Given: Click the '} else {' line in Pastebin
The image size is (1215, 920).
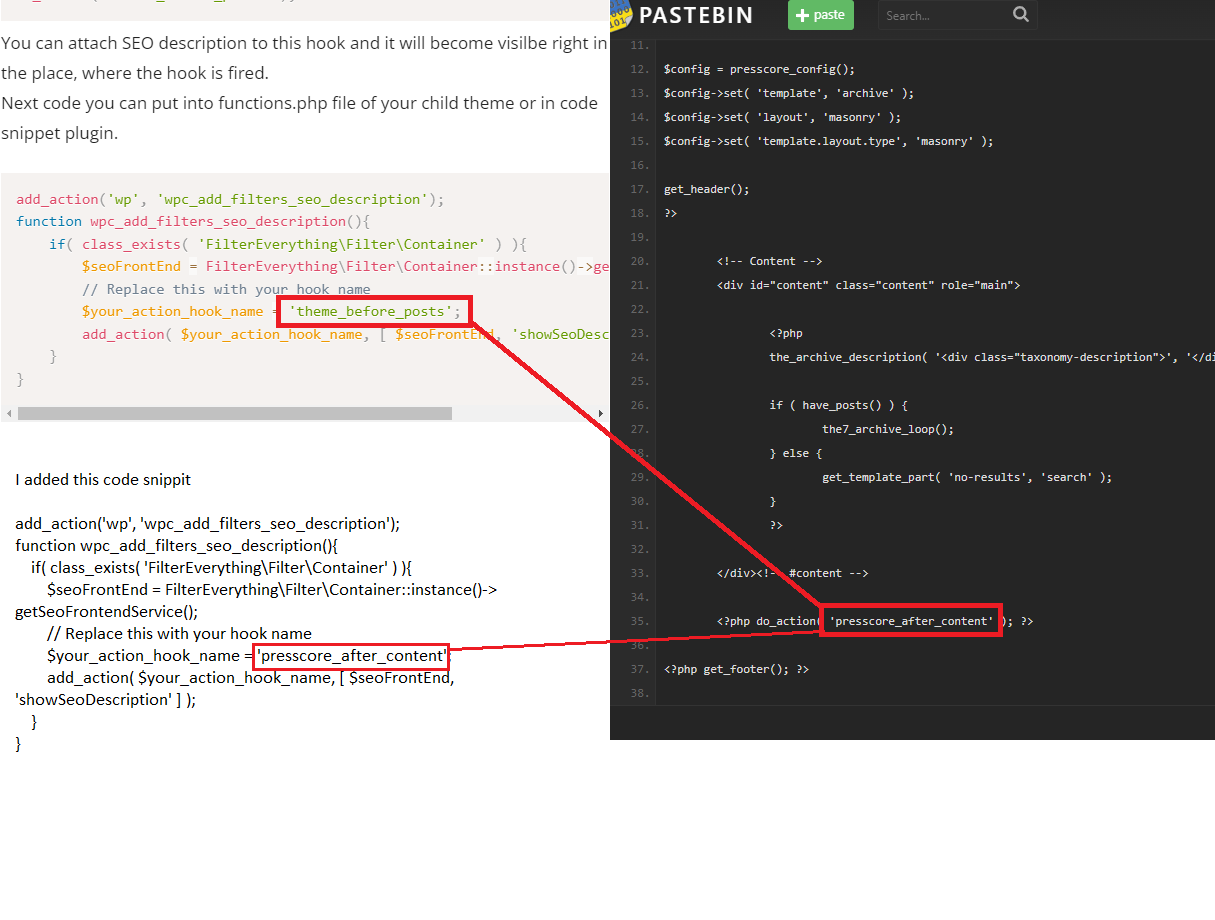Looking at the screenshot, I should 795,453.
